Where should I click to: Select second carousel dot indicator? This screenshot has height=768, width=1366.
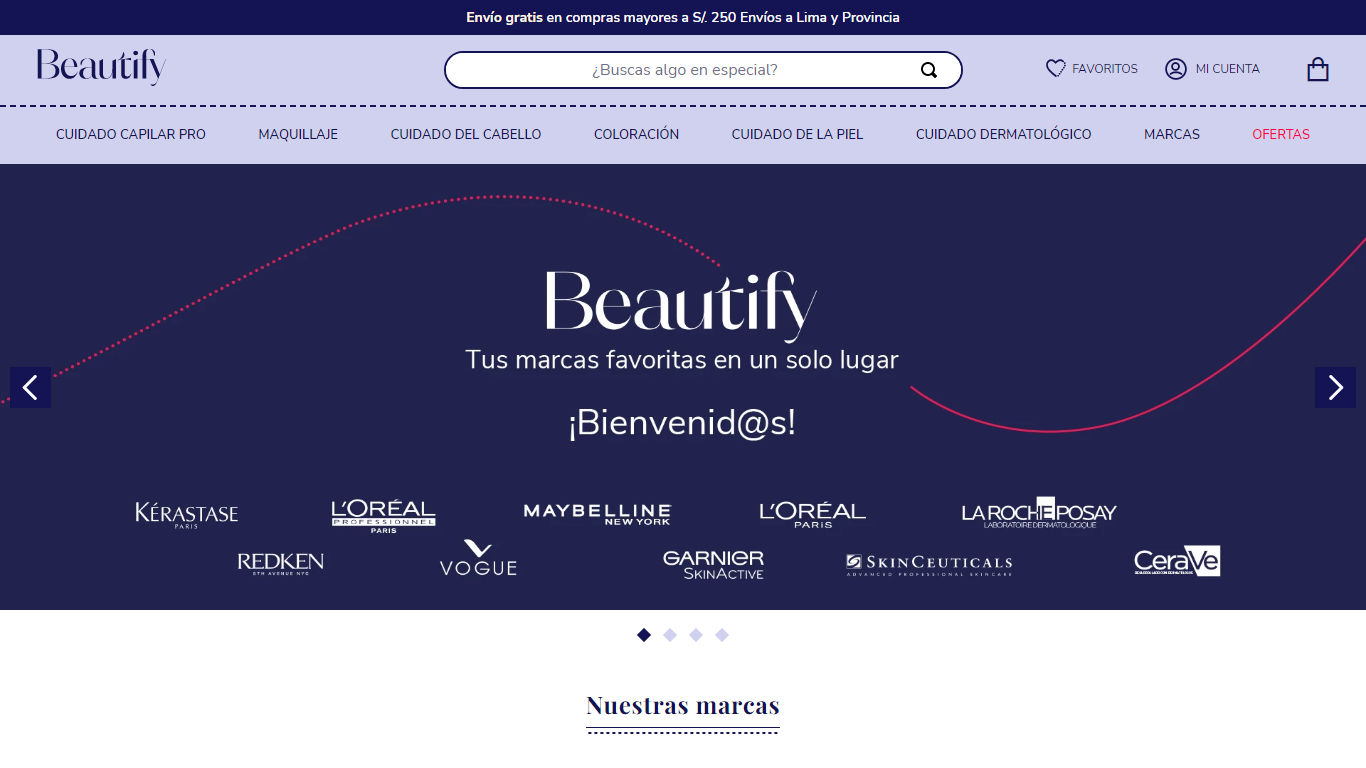coord(670,635)
